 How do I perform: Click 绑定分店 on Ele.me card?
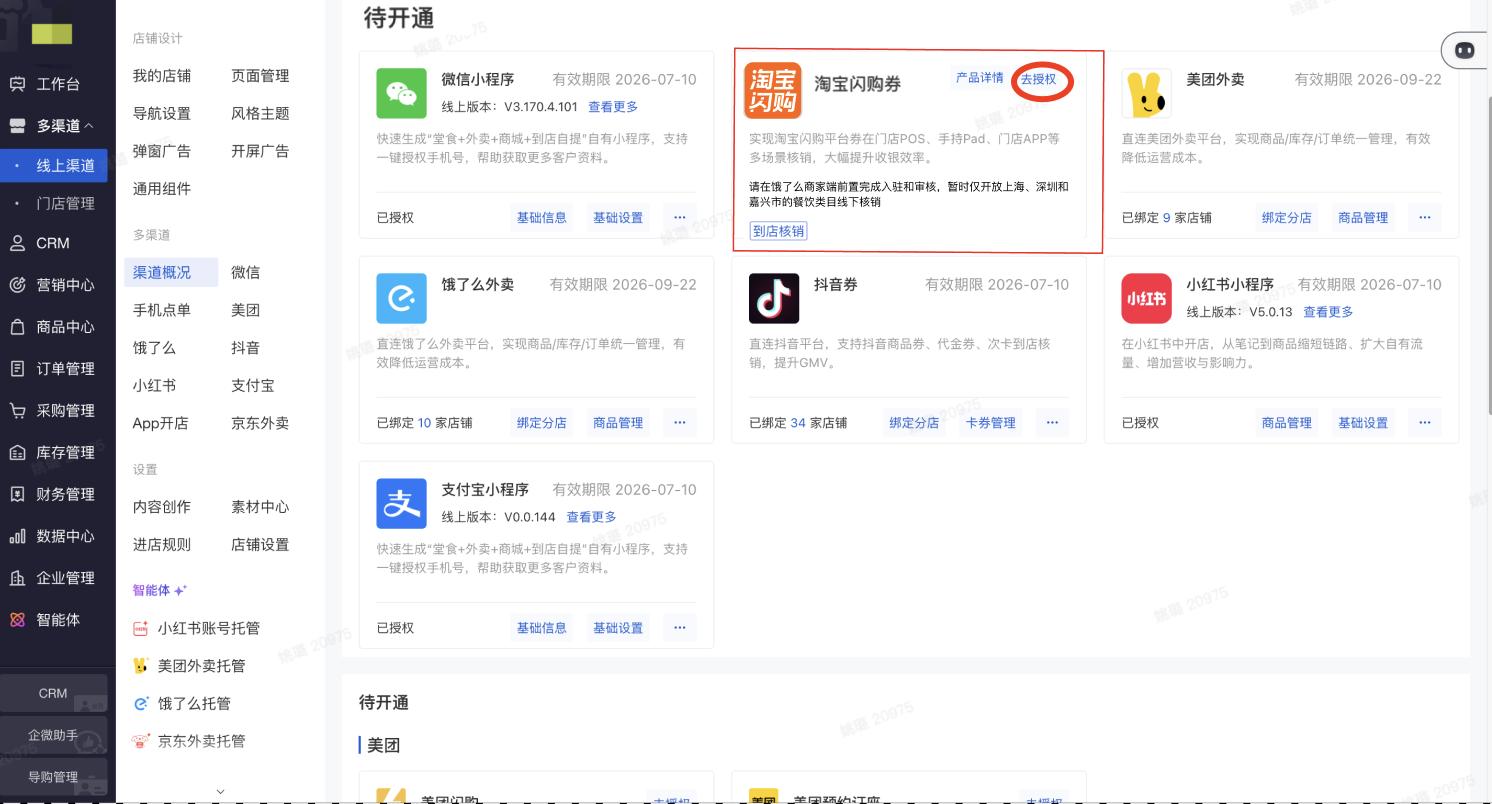541,423
